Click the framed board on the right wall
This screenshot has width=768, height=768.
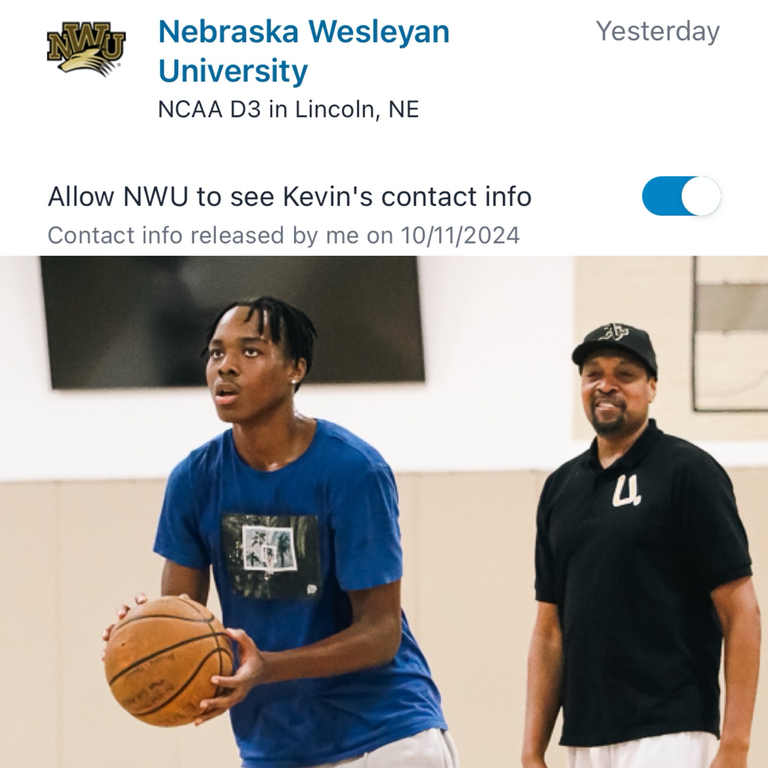click(x=730, y=333)
